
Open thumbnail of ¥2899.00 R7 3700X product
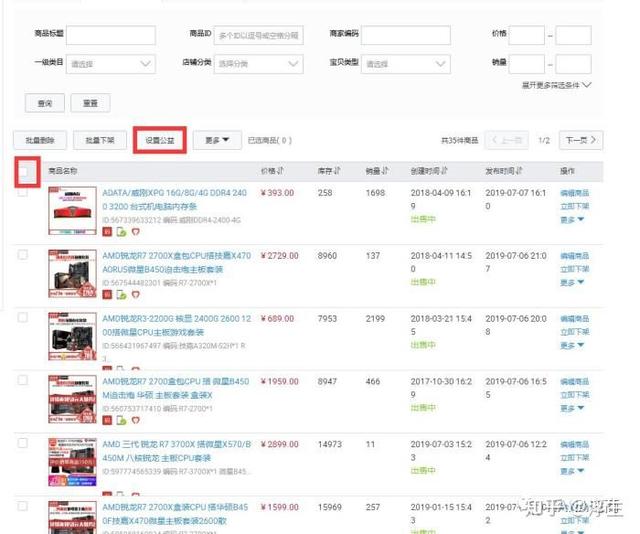(x=72, y=462)
